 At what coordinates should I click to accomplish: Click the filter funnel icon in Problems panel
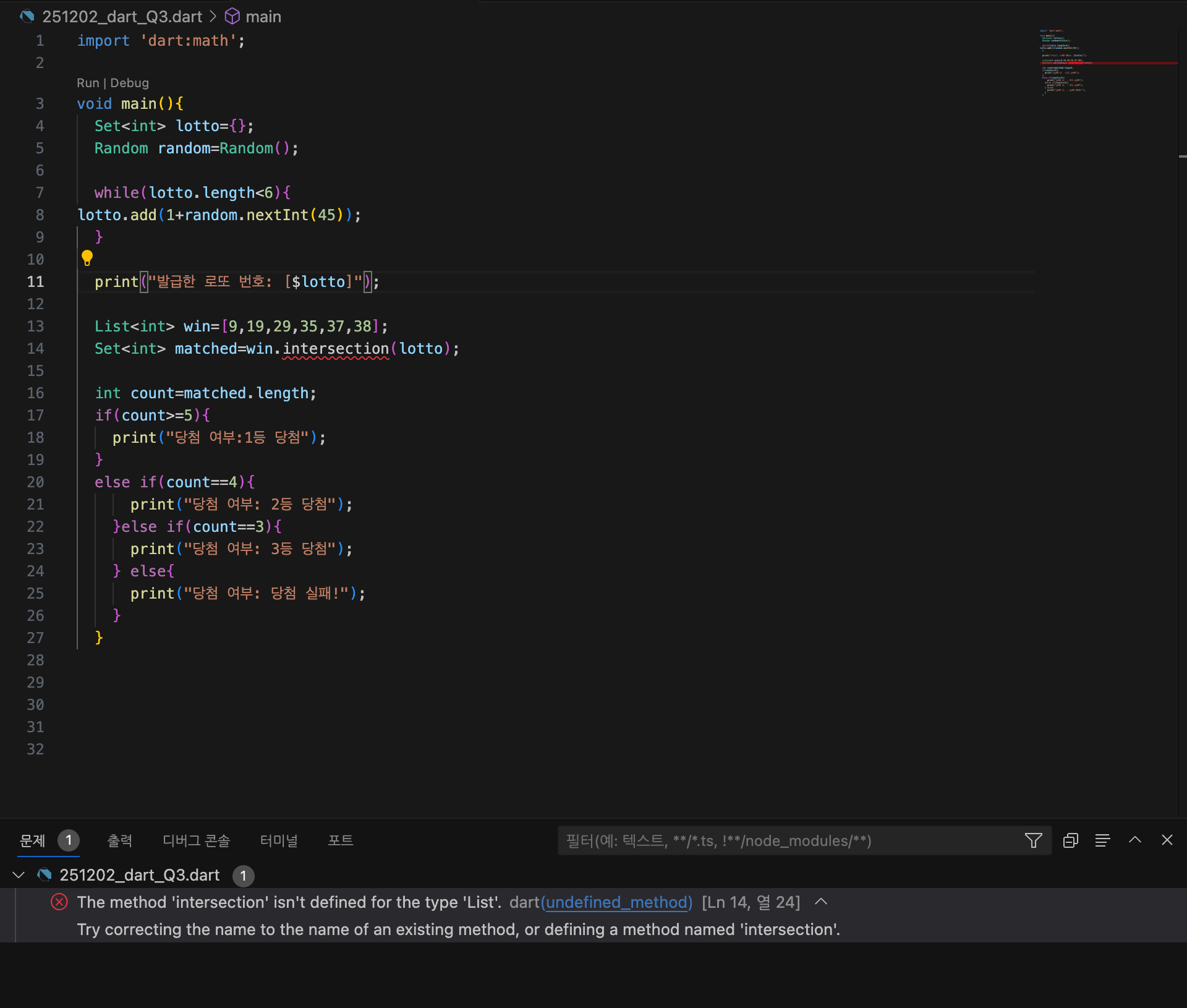[x=1033, y=840]
